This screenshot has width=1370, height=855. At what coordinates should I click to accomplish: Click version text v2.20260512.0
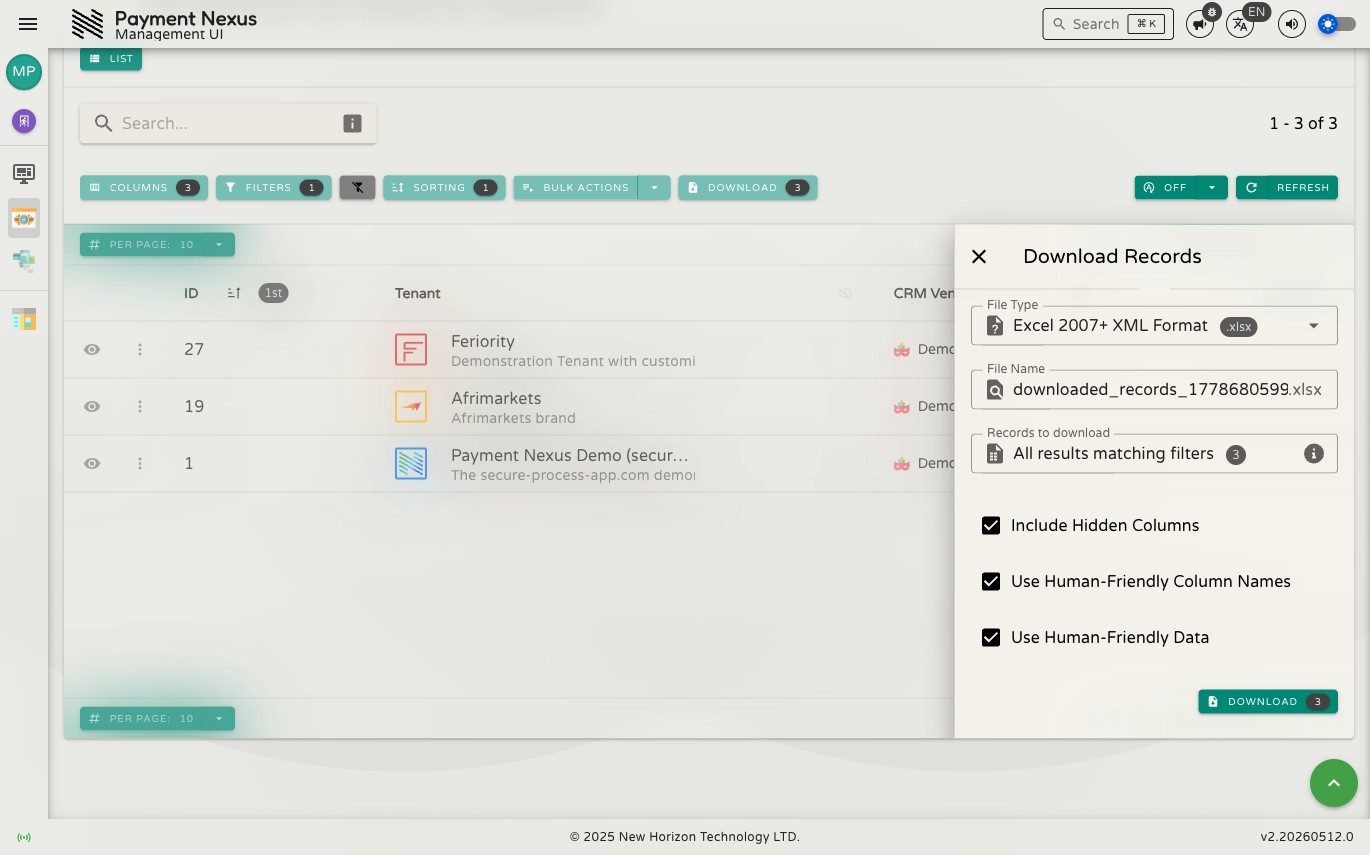1307,837
